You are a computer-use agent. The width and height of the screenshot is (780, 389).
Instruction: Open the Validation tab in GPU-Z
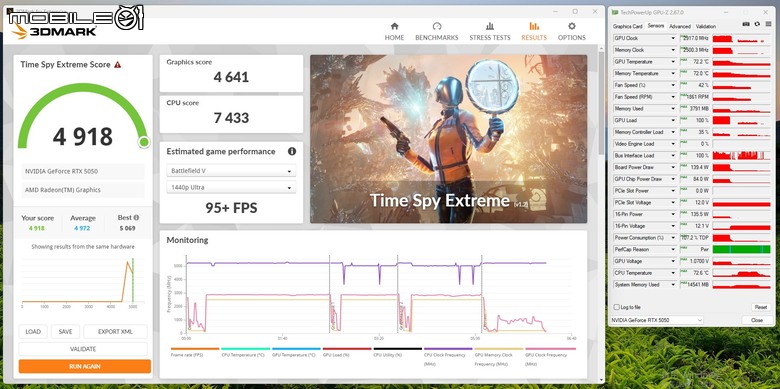pos(705,26)
